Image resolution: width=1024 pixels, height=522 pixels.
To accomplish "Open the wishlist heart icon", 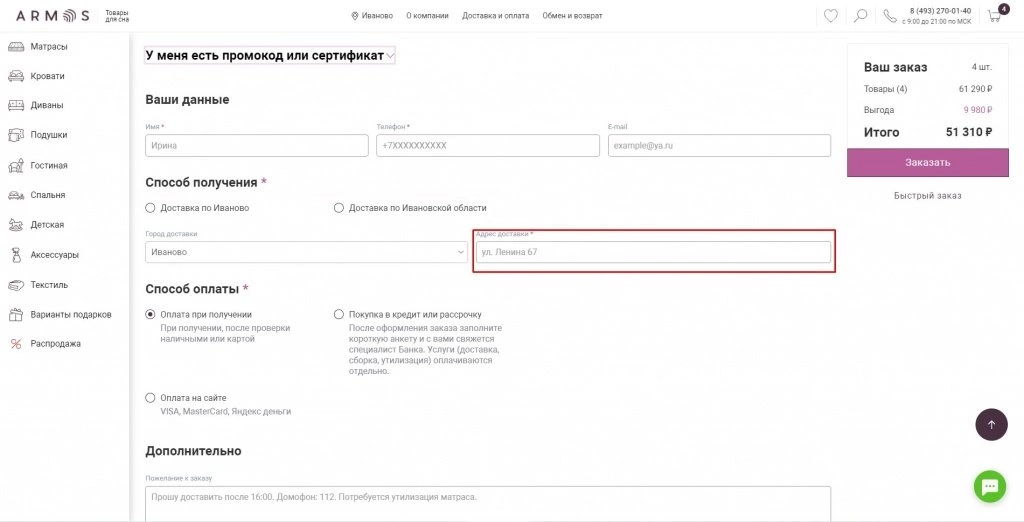I will click(830, 16).
